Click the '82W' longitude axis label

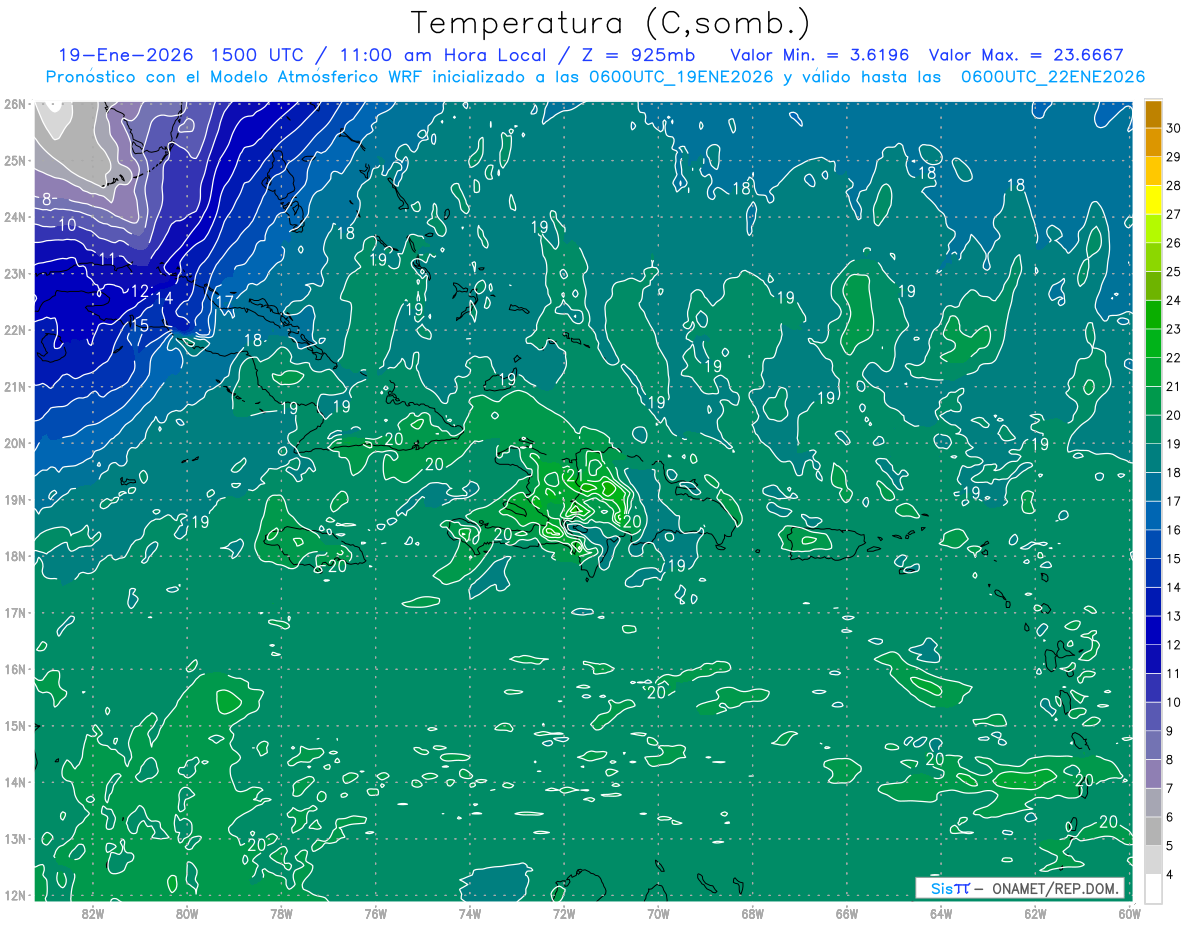(x=92, y=913)
